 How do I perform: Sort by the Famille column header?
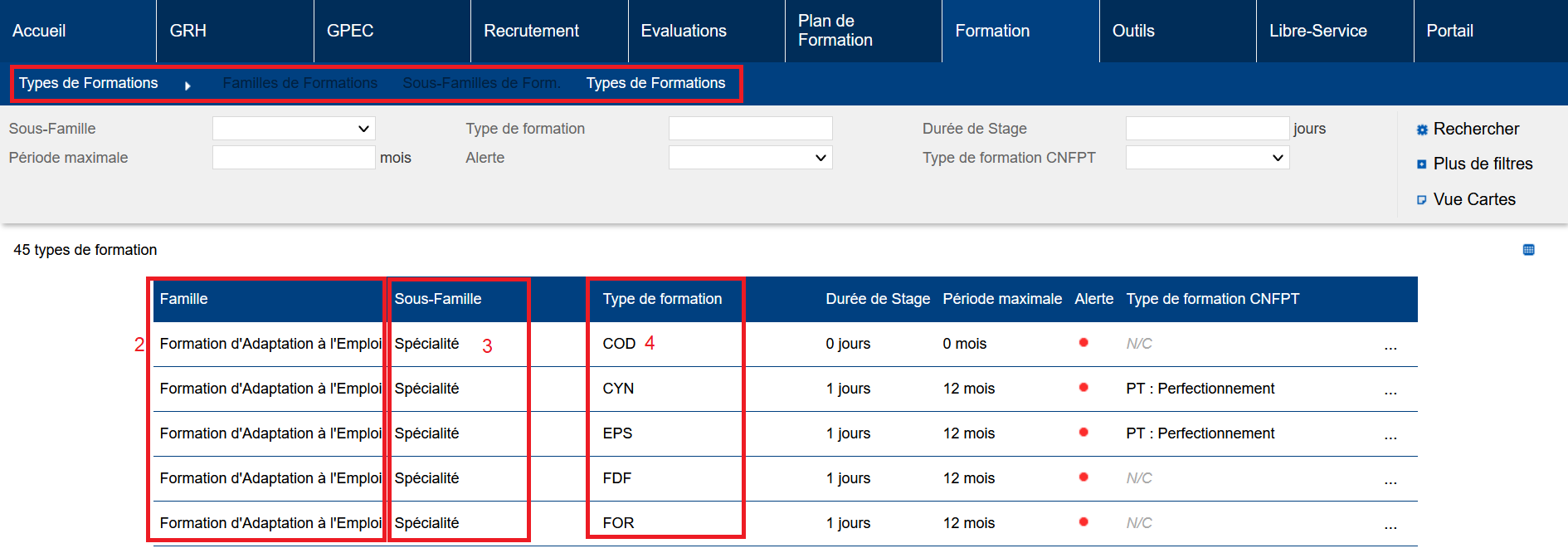[x=184, y=299]
